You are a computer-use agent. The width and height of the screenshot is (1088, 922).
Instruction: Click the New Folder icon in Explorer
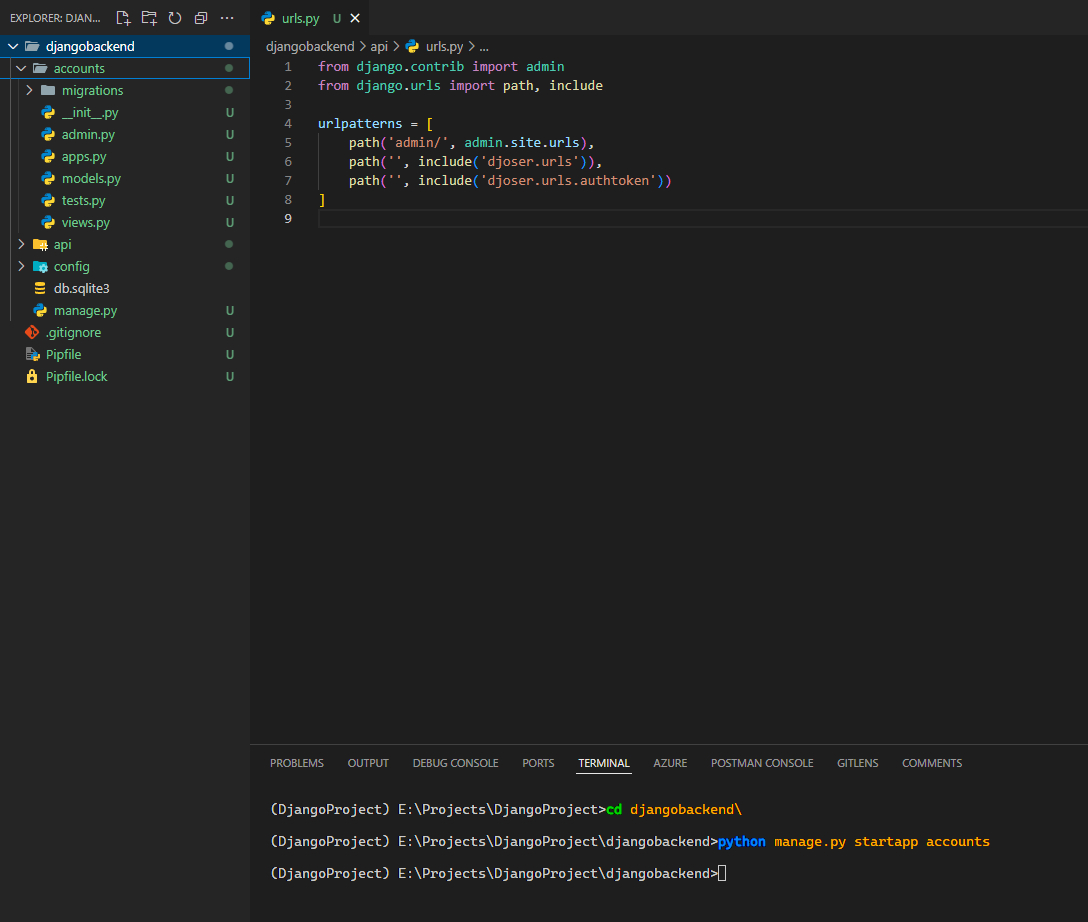(149, 18)
